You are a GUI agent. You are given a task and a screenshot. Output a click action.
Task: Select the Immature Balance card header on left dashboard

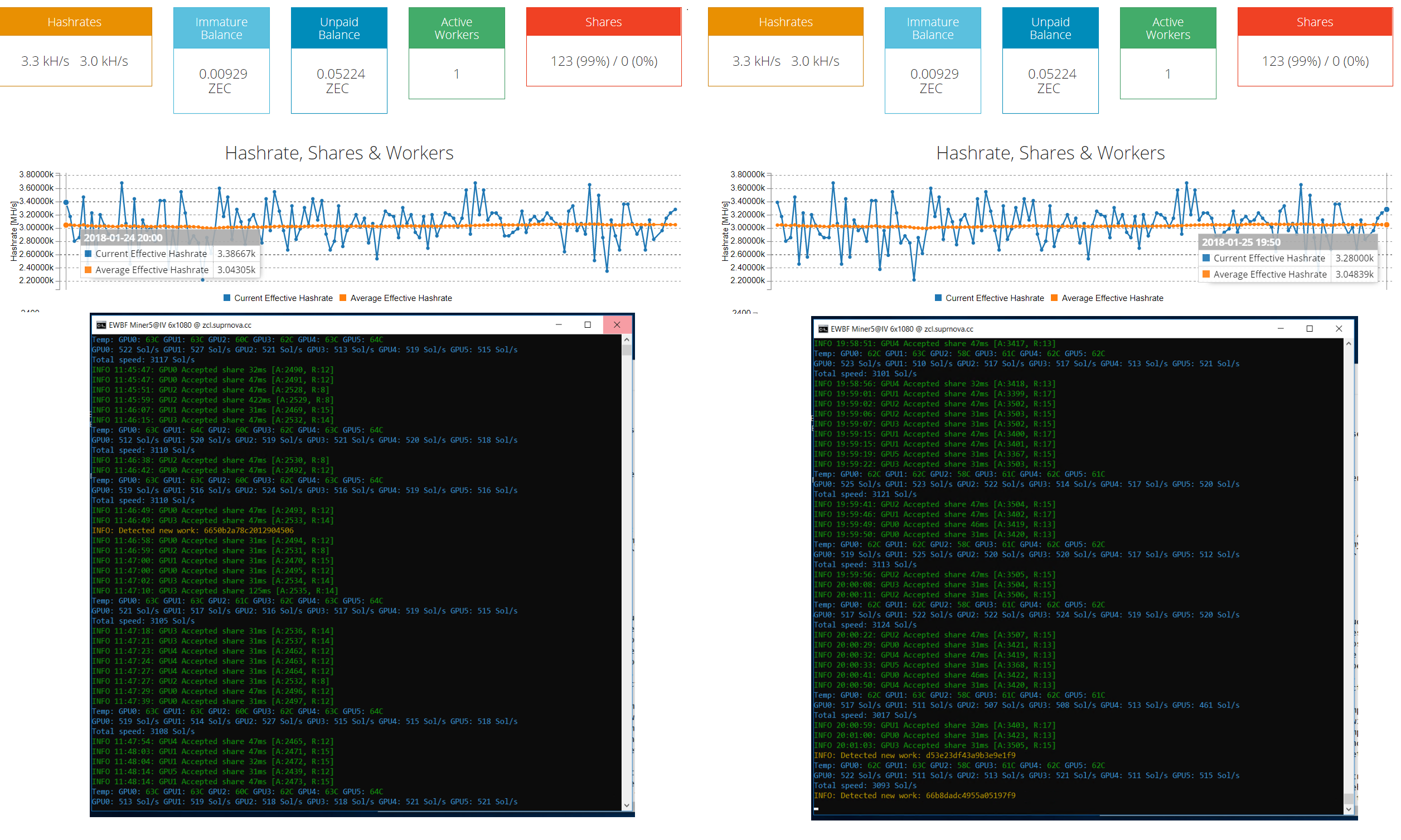(x=221, y=28)
